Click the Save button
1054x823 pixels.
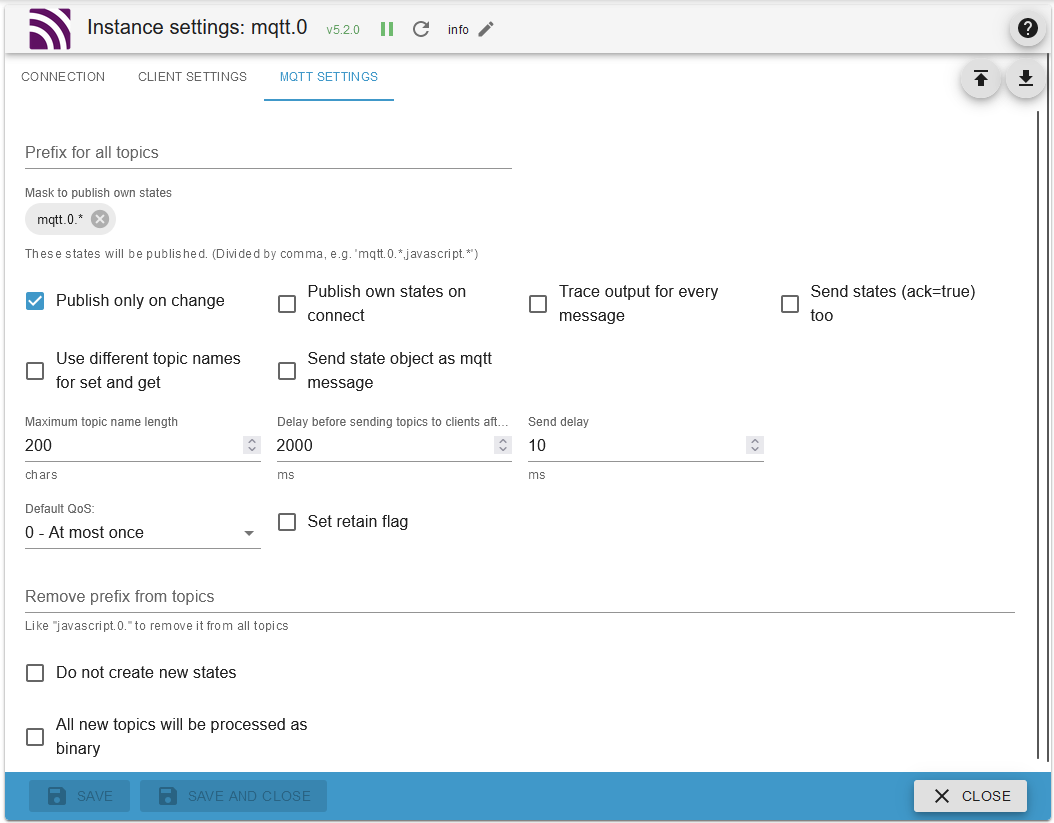point(79,796)
